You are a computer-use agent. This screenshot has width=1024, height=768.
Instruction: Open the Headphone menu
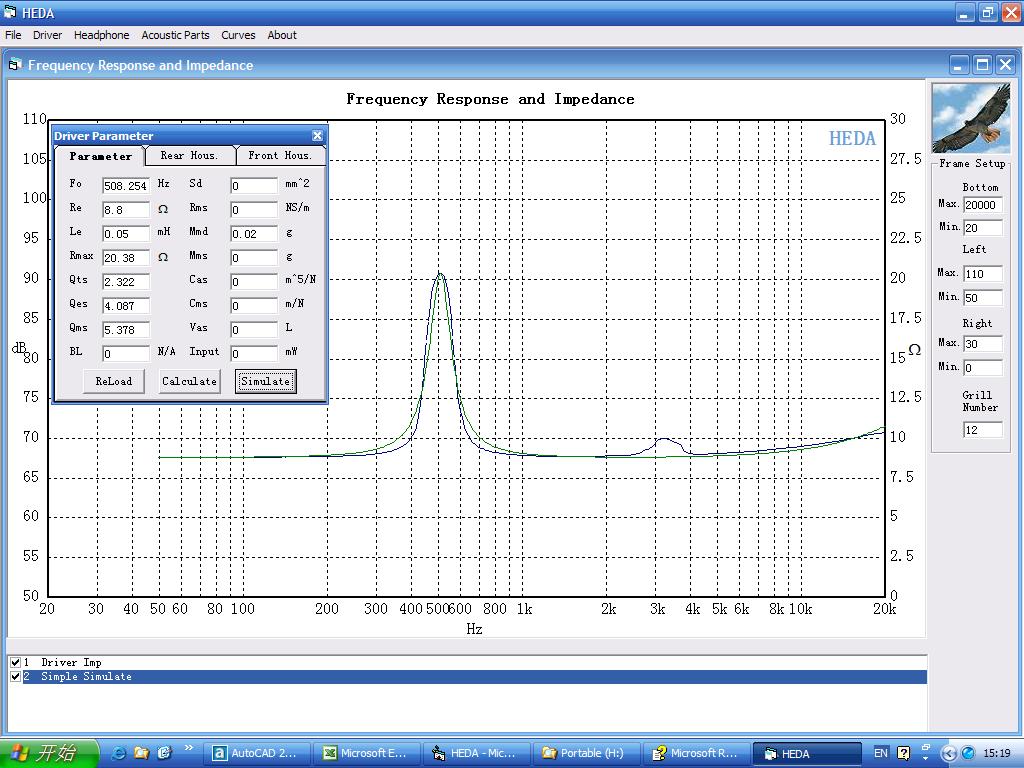101,35
